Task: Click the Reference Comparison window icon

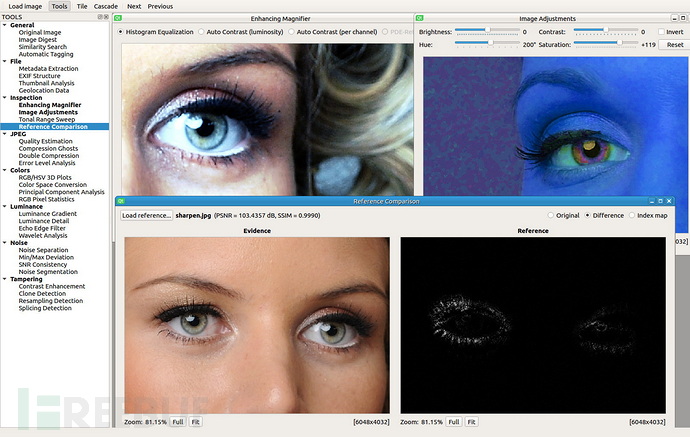Action: tap(121, 201)
